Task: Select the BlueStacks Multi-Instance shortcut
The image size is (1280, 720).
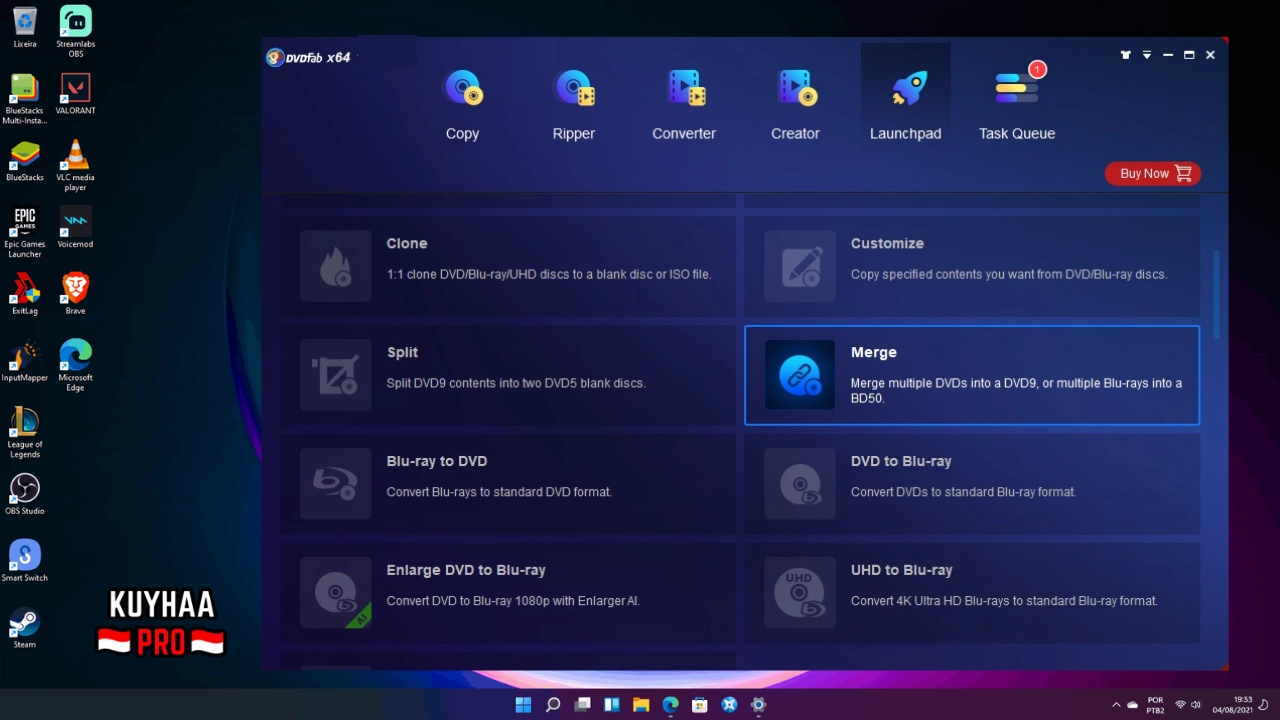Action: tap(25, 99)
